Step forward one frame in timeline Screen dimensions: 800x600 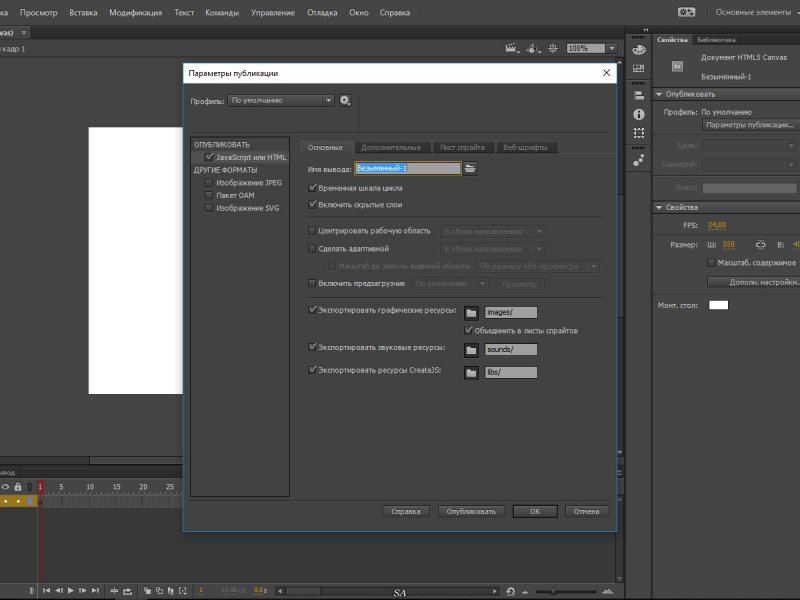(x=83, y=591)
